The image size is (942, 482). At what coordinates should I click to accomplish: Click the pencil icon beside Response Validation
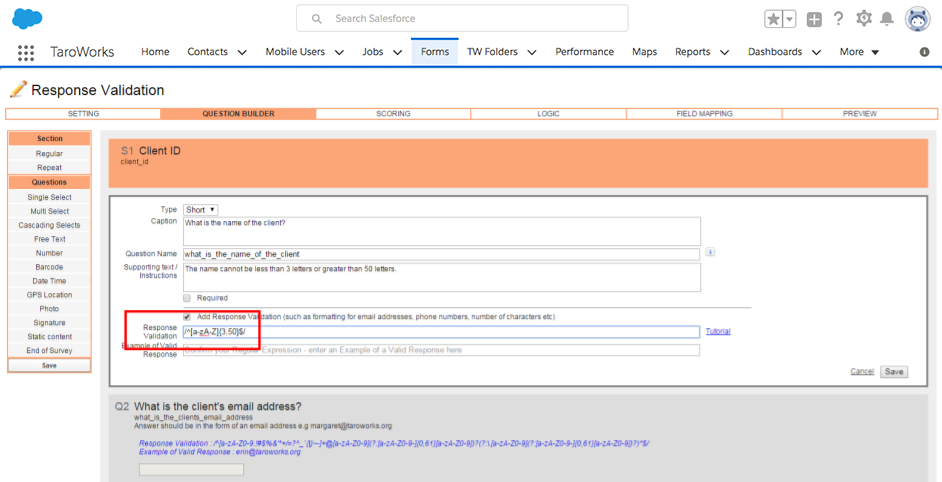tap(18, 90)
